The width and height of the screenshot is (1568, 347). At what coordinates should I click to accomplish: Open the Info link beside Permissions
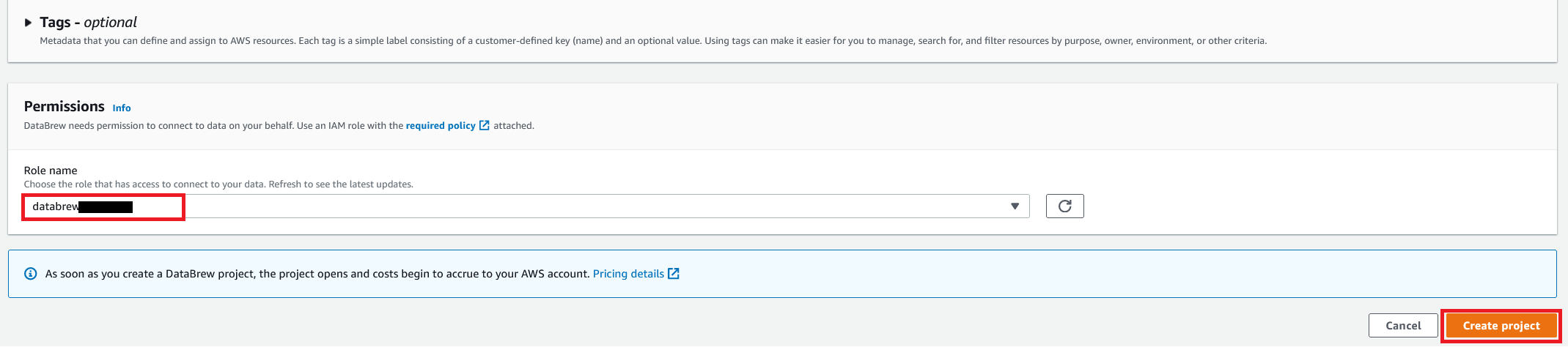[122, 108]
